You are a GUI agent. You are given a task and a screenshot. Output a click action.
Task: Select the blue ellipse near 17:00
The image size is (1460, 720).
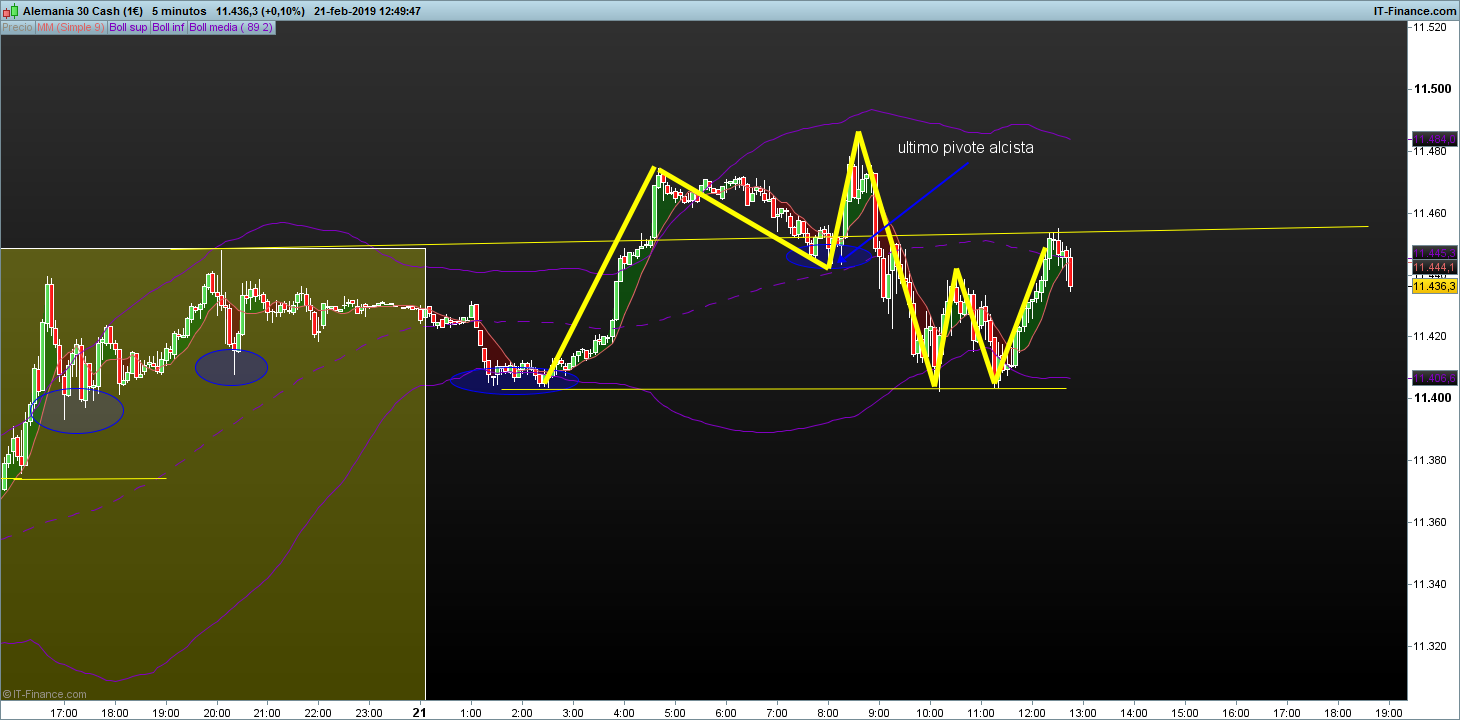click(x=77, y=410)
